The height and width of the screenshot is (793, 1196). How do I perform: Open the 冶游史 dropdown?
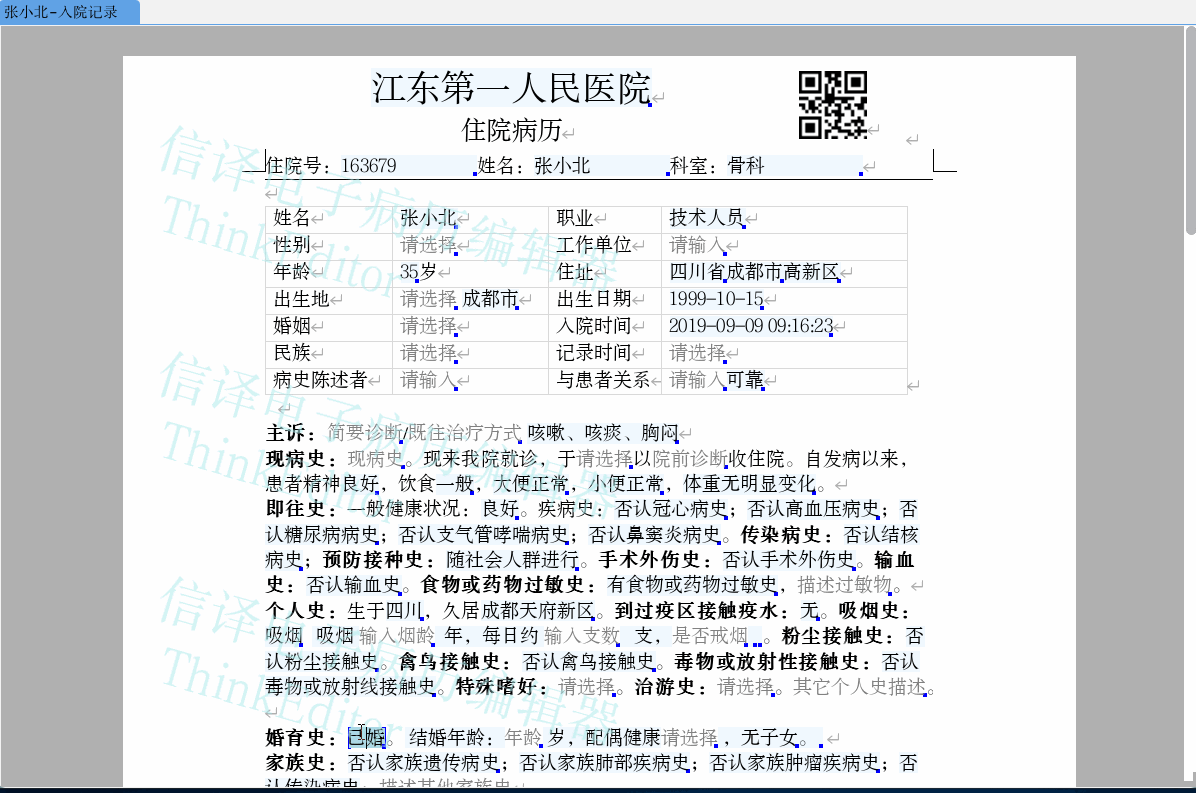tap(742, 688)
